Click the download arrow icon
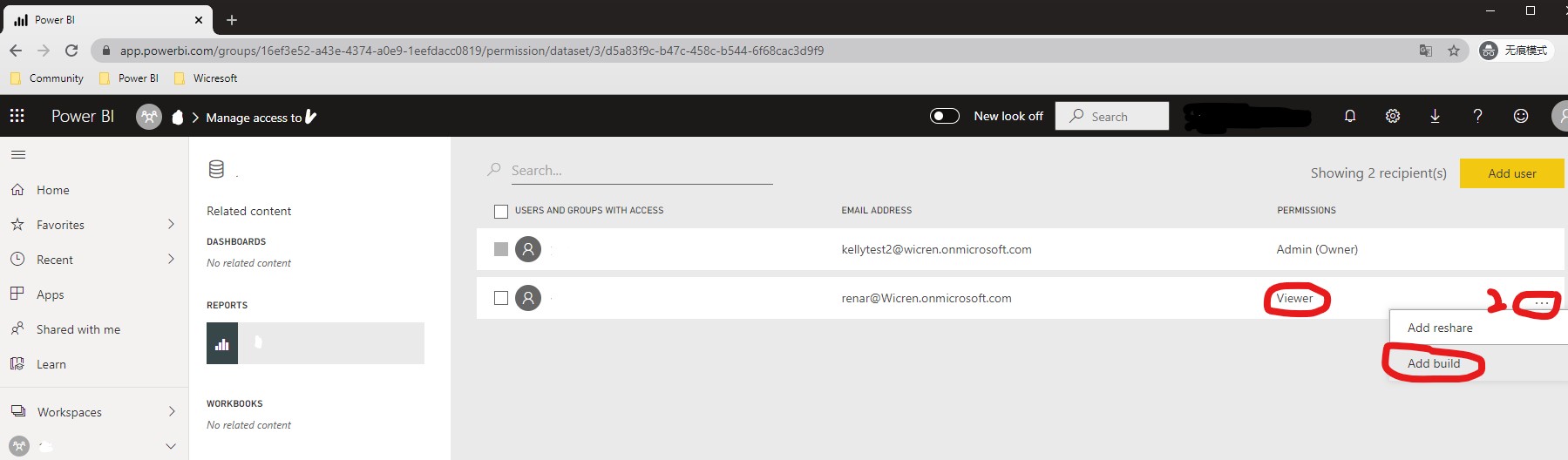This screenshot has height=460, width=1568. 1435,116
